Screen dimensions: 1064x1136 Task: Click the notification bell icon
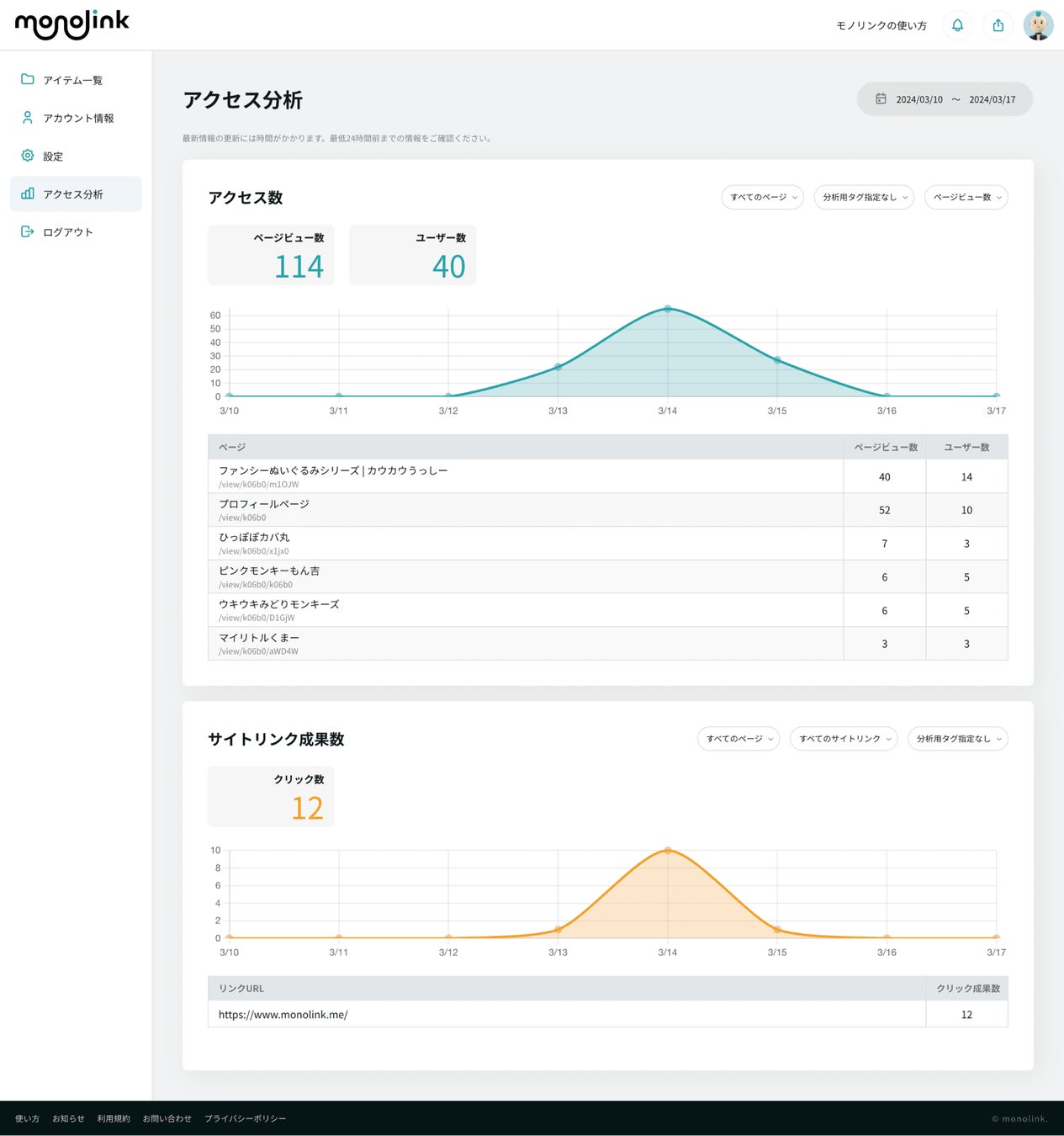tap(957, 25)
